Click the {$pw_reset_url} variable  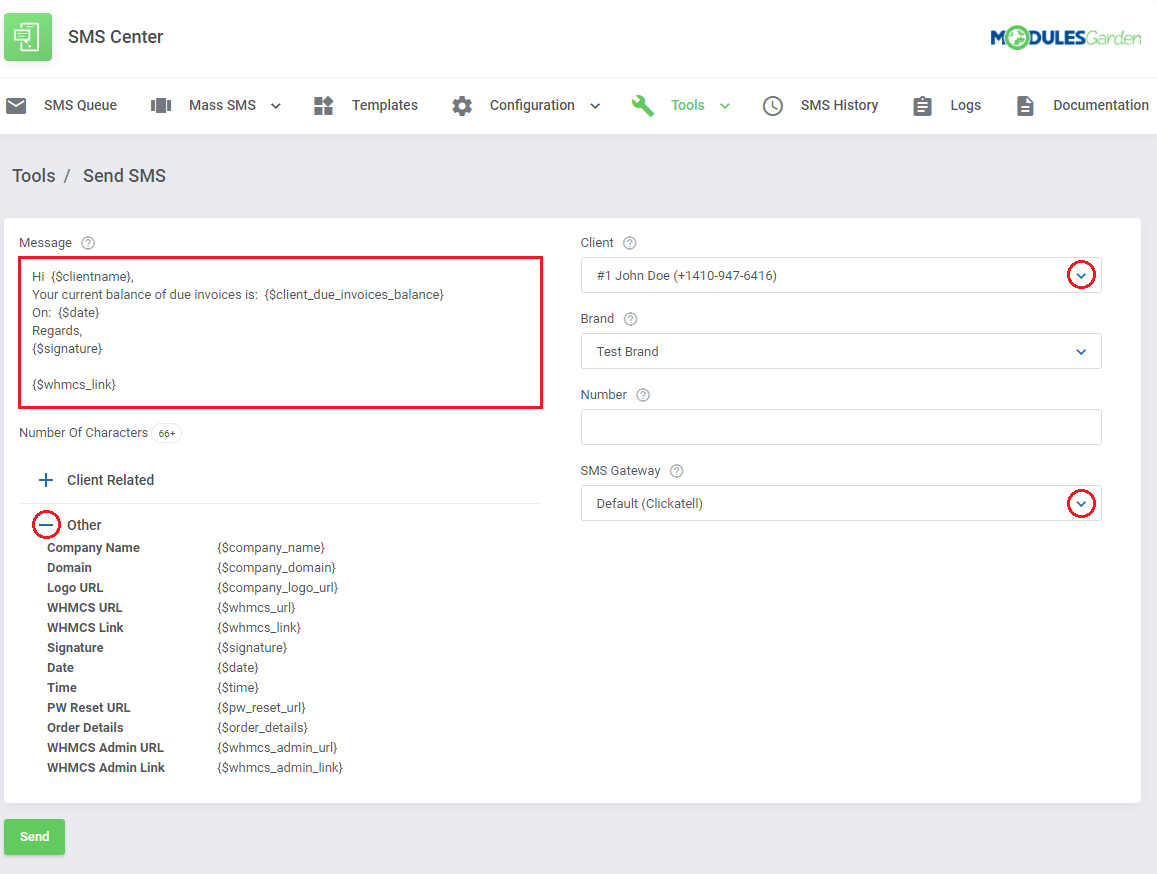(261, 707)
